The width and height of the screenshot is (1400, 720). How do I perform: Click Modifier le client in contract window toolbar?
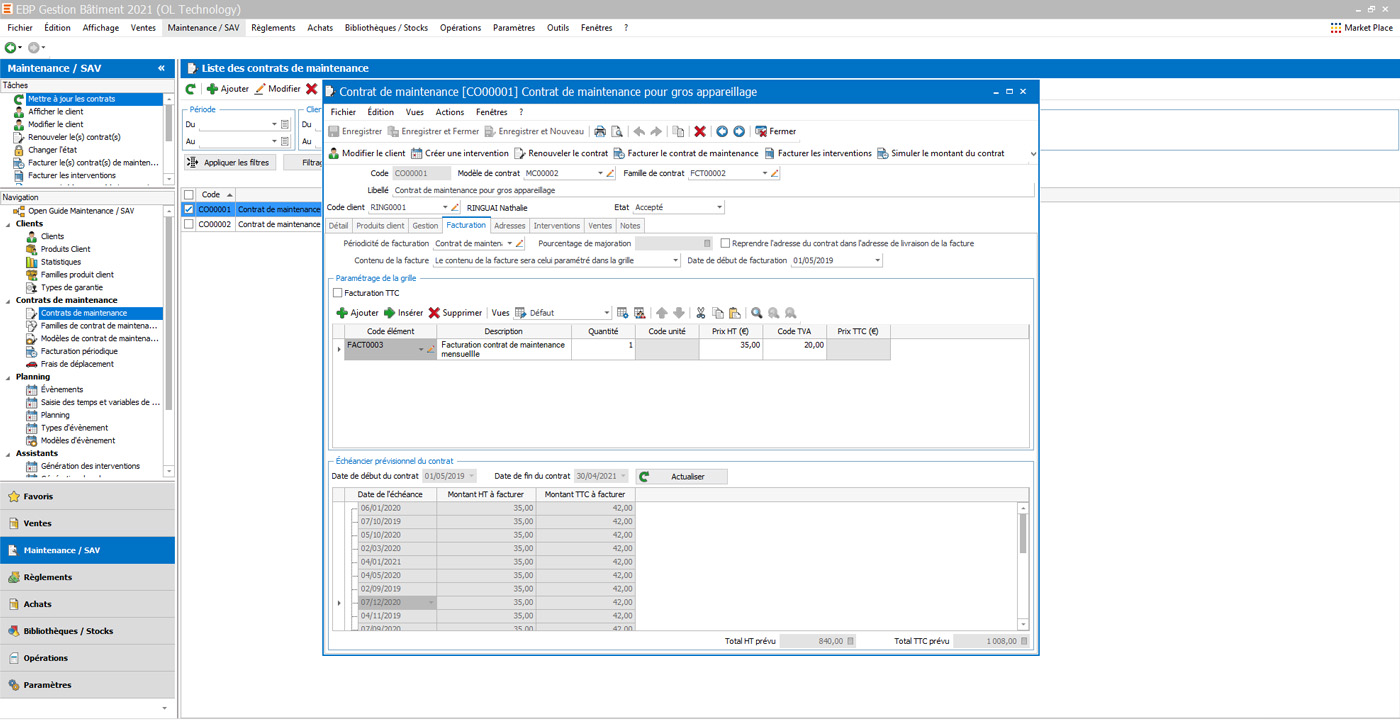(367, 154)
